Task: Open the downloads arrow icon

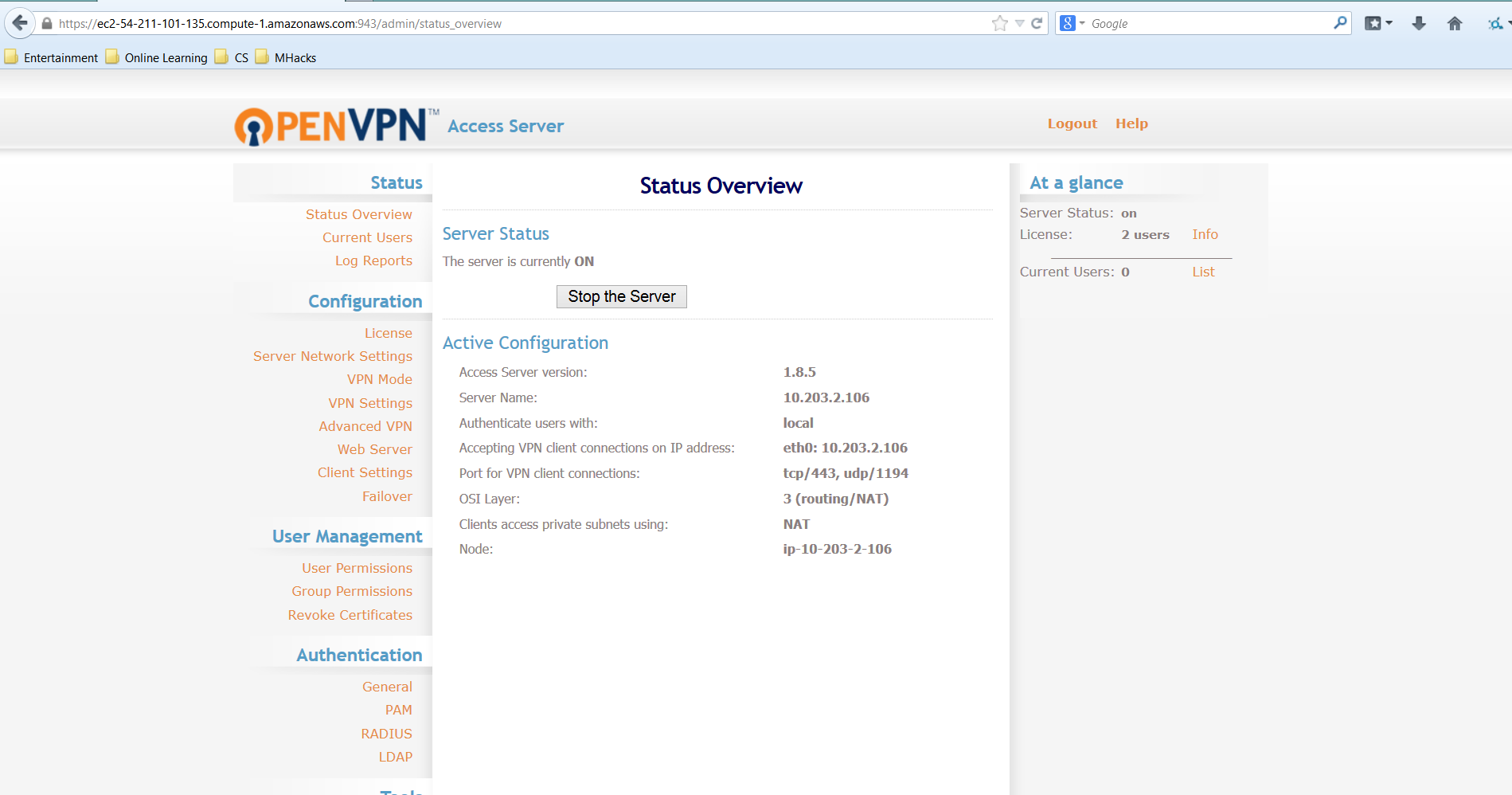Action: point(1419,24)
